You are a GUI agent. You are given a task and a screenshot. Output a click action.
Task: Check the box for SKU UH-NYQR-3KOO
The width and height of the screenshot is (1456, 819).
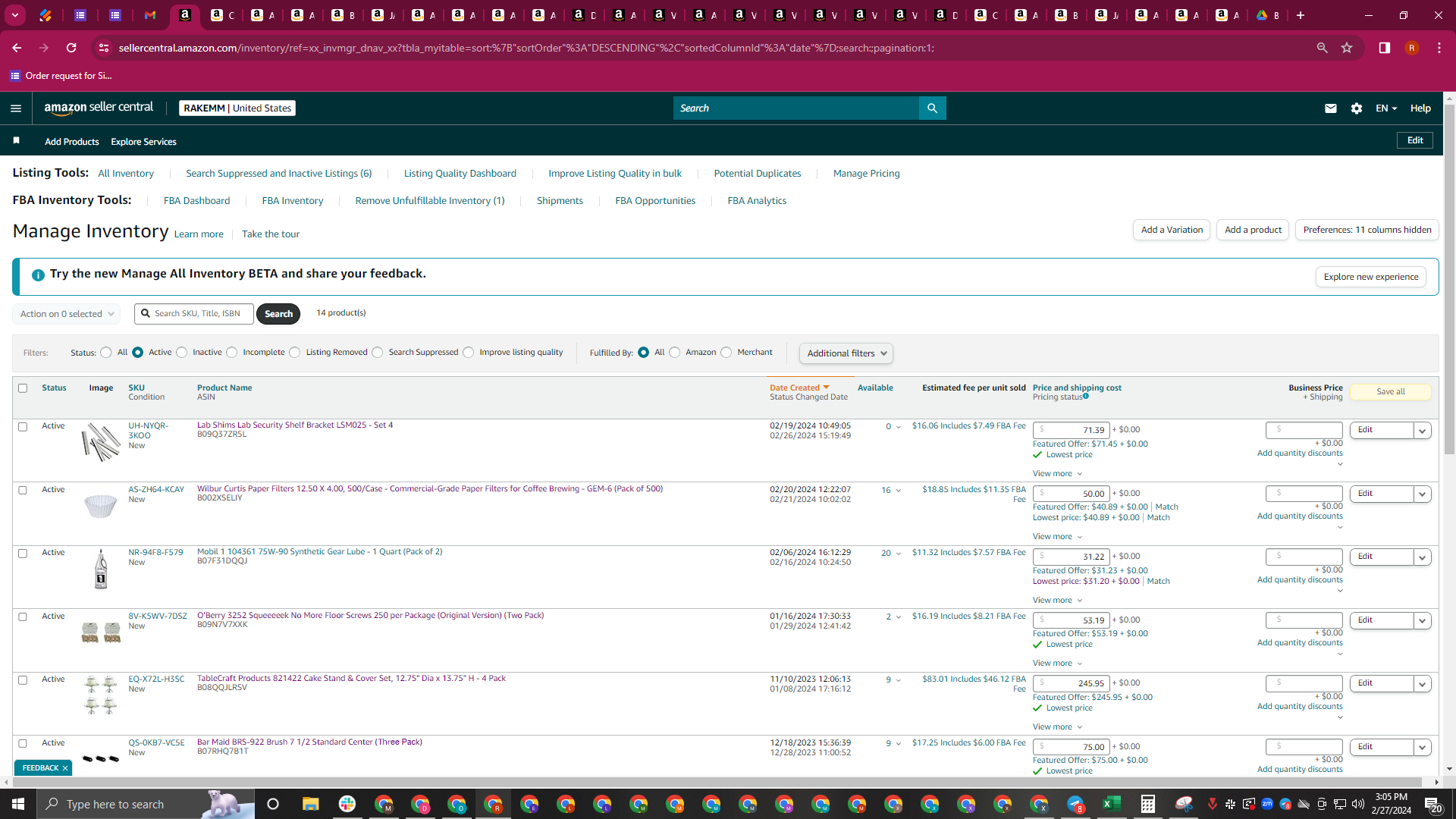(x=23, y=427)
